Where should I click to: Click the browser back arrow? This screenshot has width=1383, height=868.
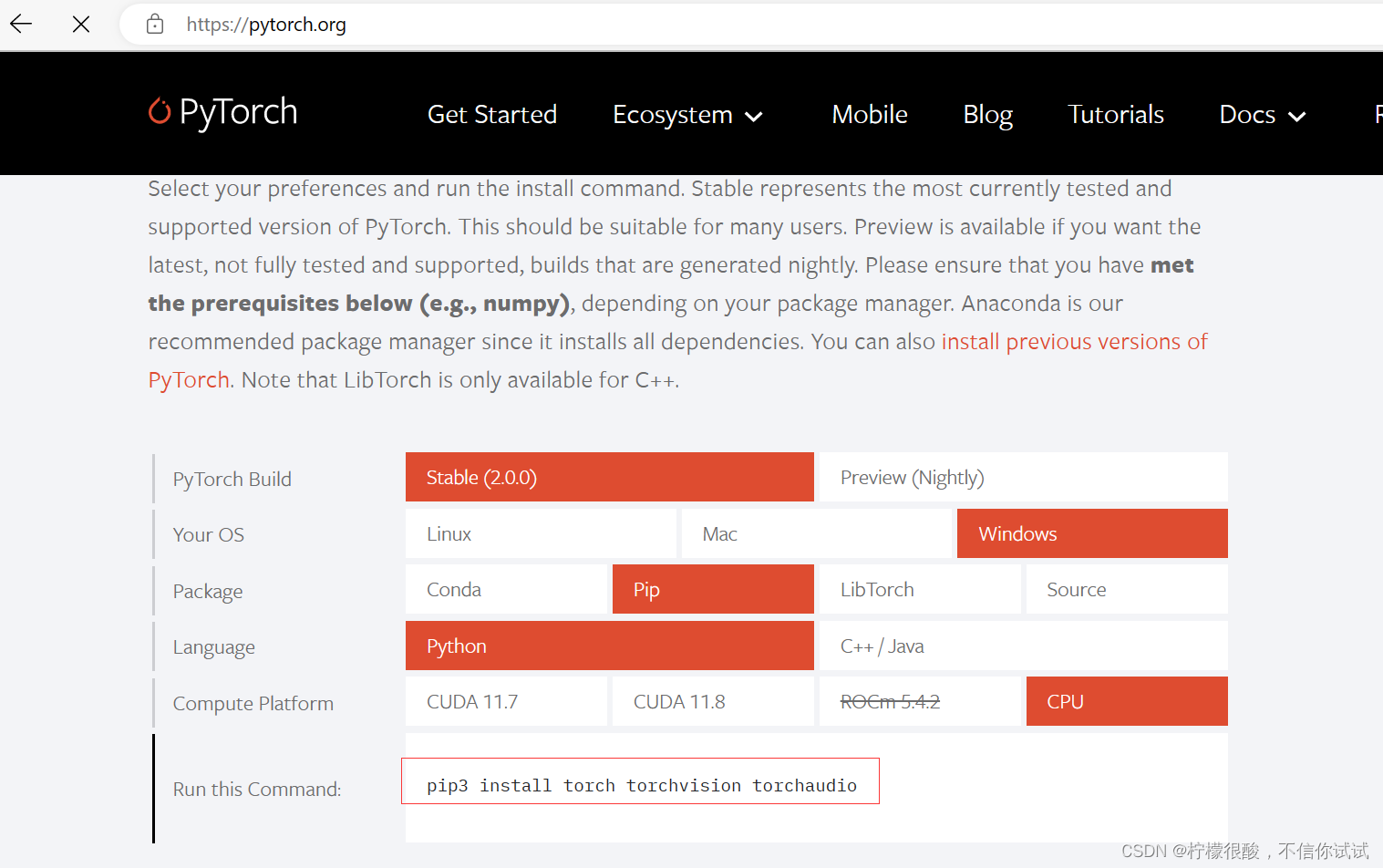coord(21,25)
